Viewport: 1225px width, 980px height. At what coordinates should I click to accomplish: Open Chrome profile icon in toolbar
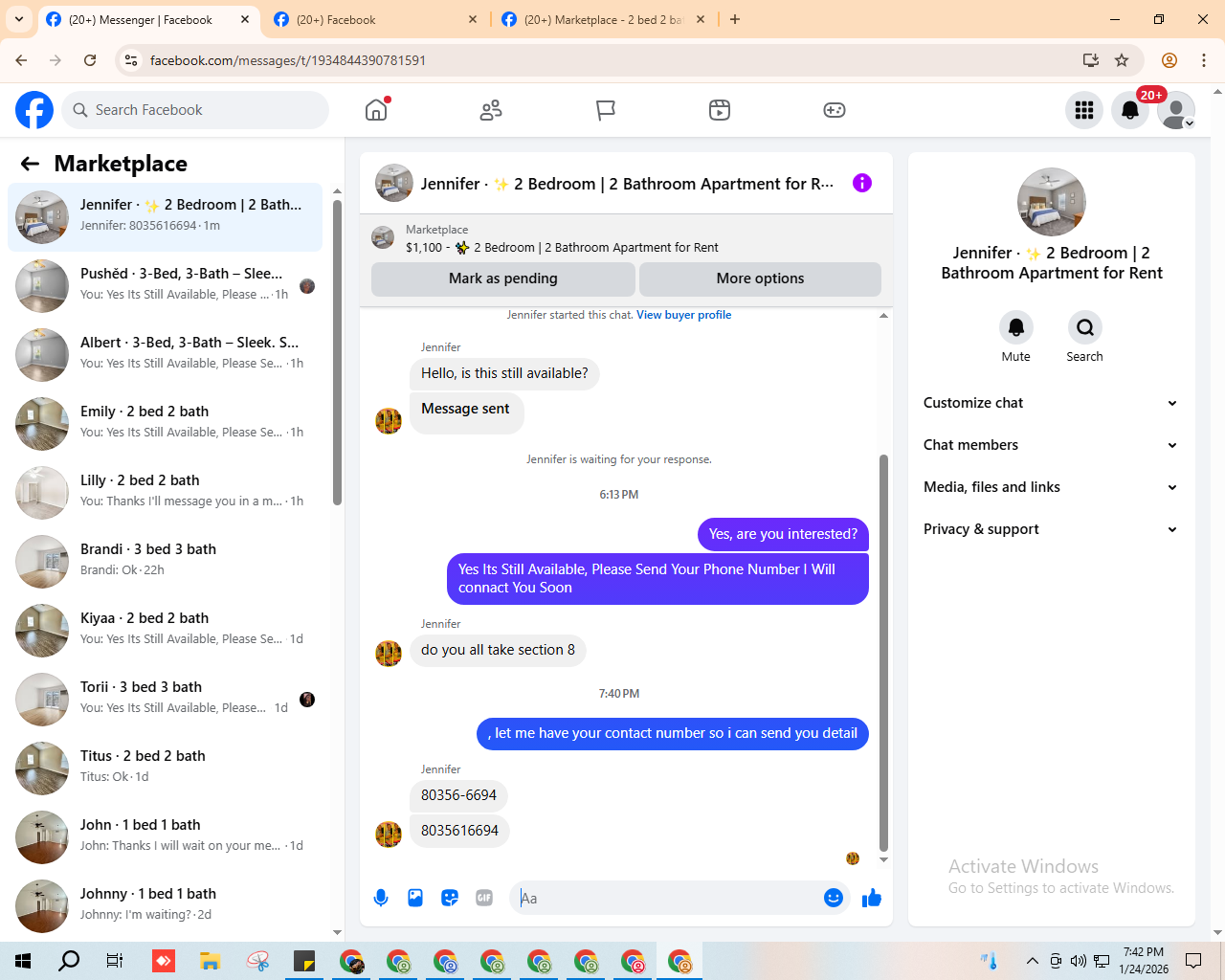pyautogui.click(x=1169, y=60)
